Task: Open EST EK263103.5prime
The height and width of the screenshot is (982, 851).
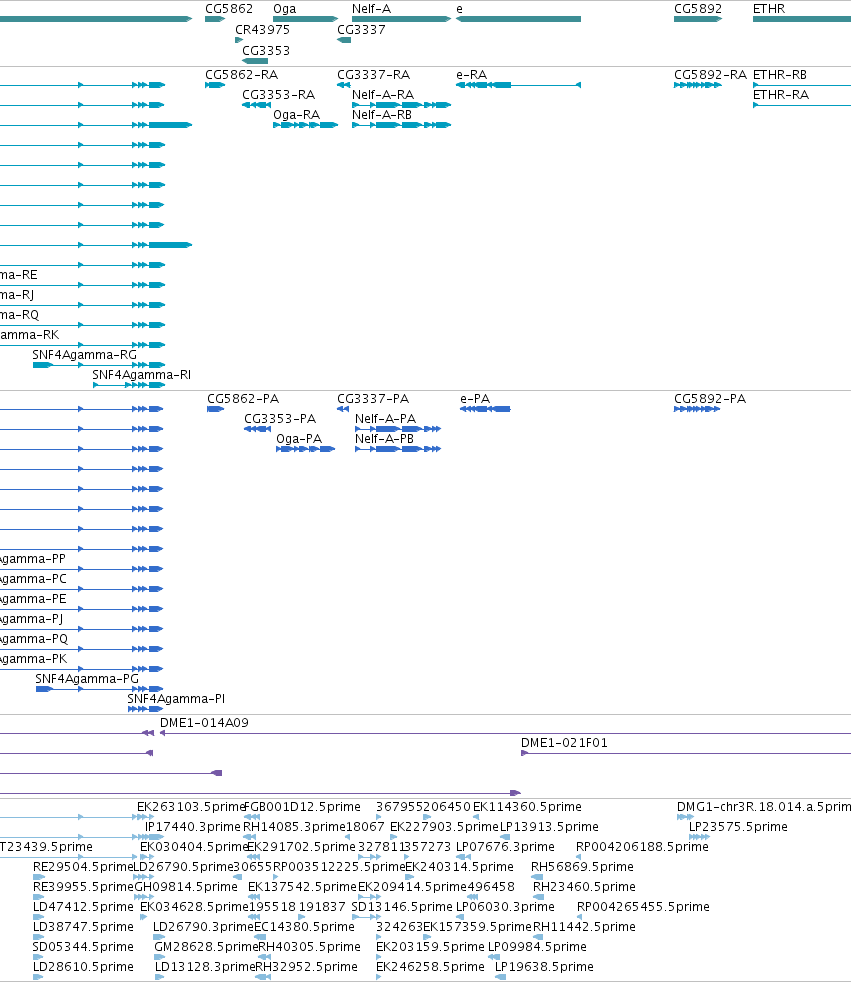Action: 192,807
